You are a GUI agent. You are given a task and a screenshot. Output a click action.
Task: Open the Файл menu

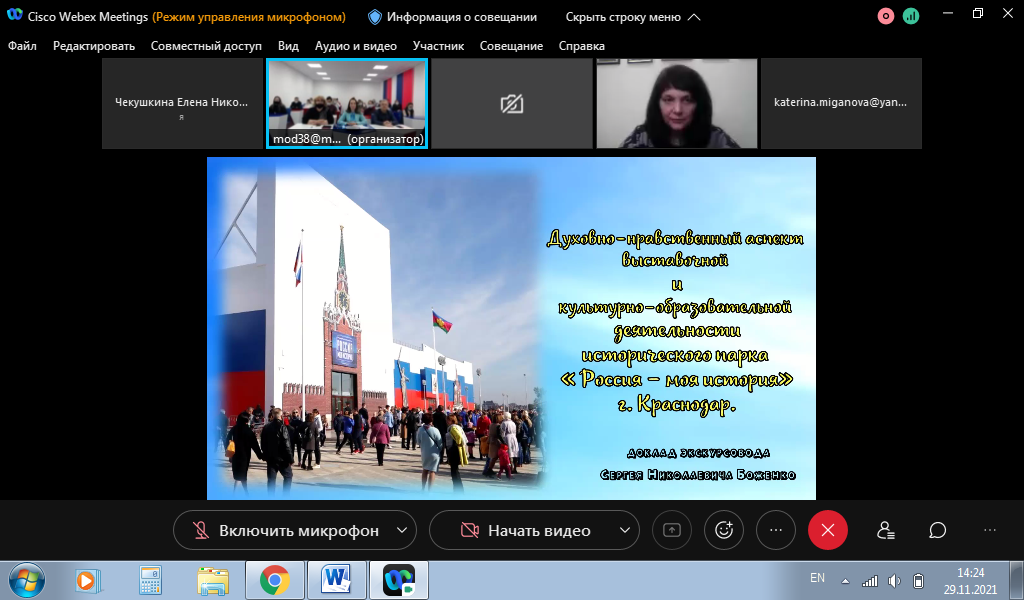point(22,46)
